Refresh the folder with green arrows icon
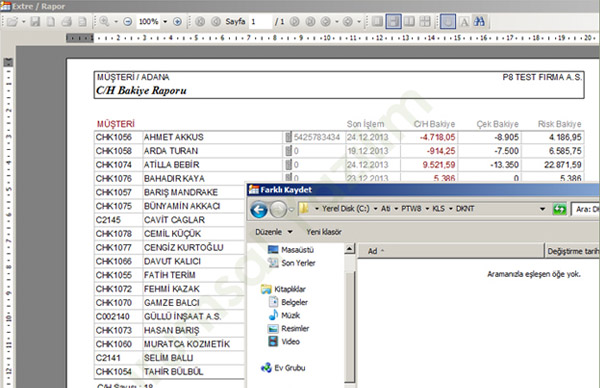600x388 pixels. point(559,209)
